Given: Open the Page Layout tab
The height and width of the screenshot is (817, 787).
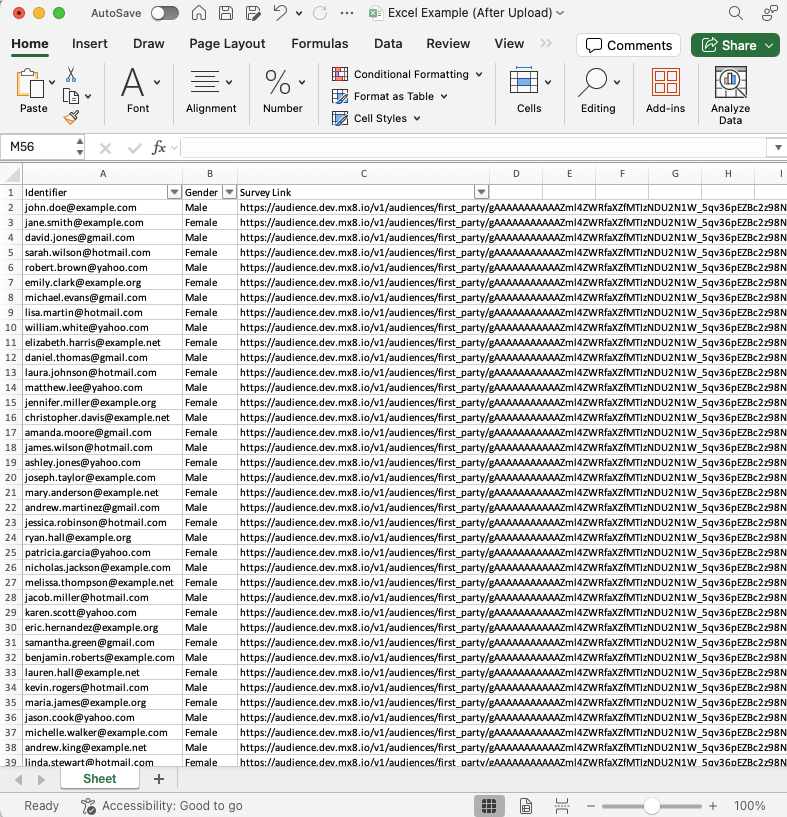Looking at the screenshot, I should (227, 44).
